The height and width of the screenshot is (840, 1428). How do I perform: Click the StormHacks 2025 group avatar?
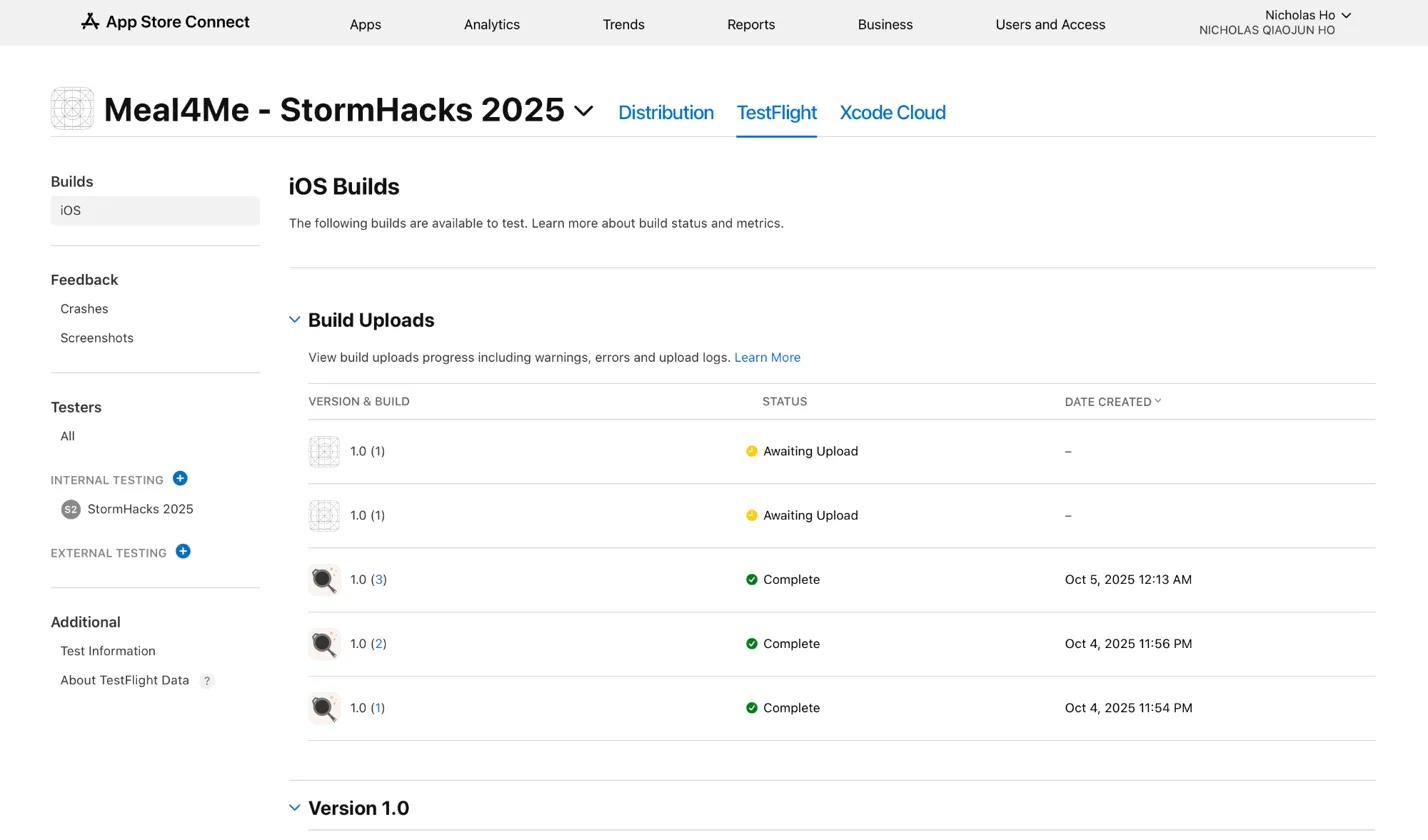point(70,510)
